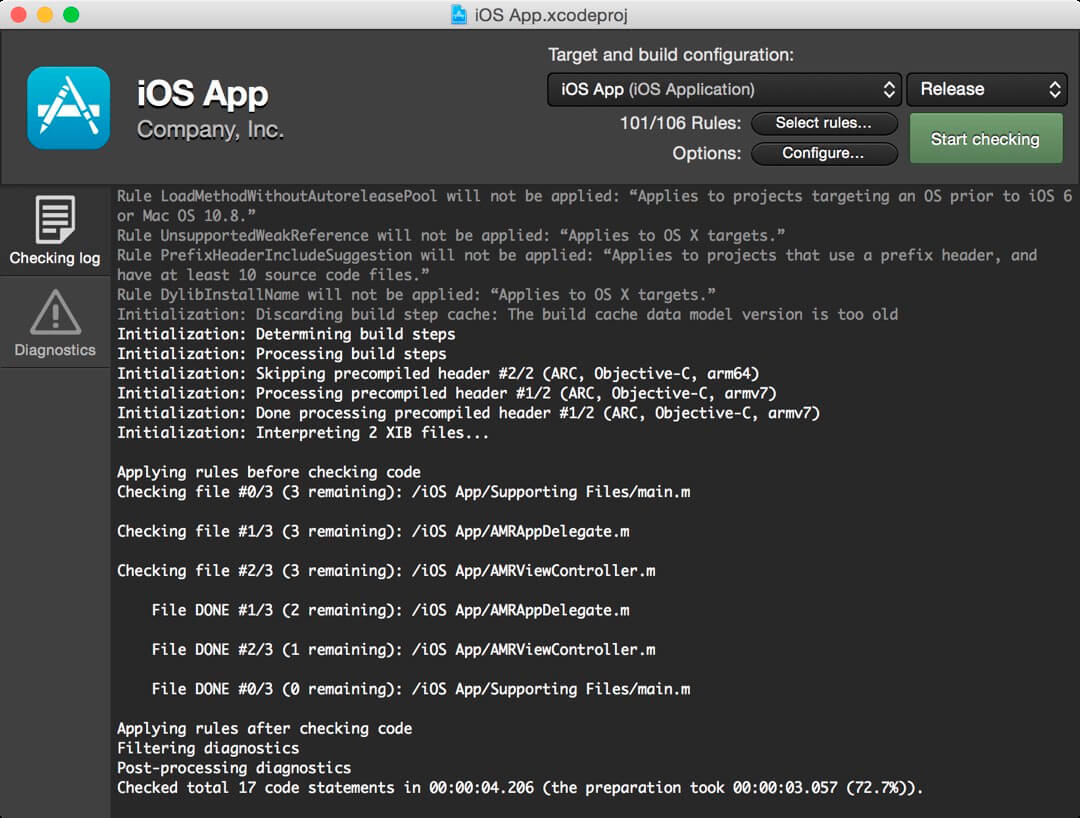Click log line 'Rule DylibInstallName will not be applied'
The height and width of the screenshot is (818, 1080).
416,295
